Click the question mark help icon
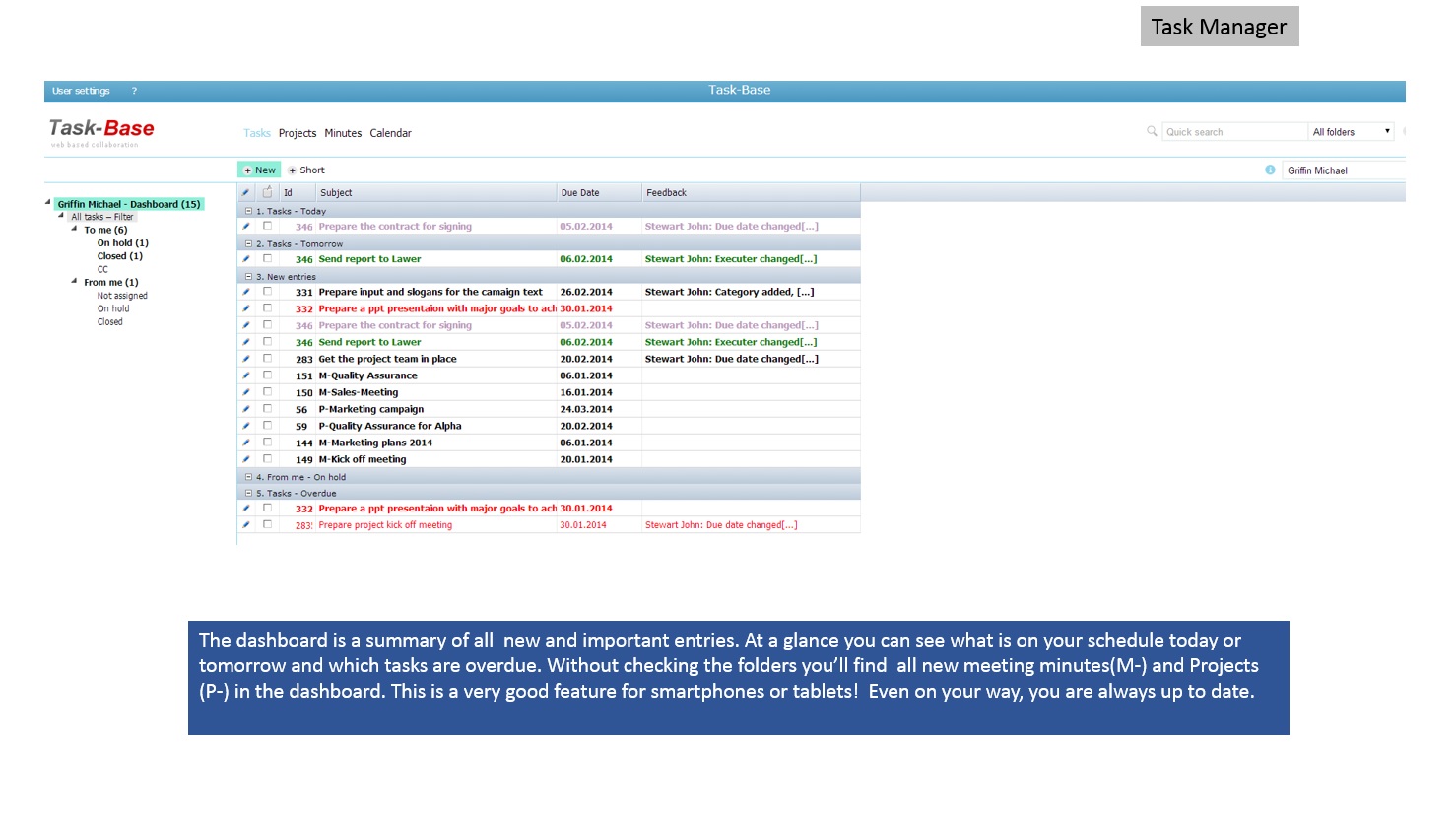 coord(134,91)
